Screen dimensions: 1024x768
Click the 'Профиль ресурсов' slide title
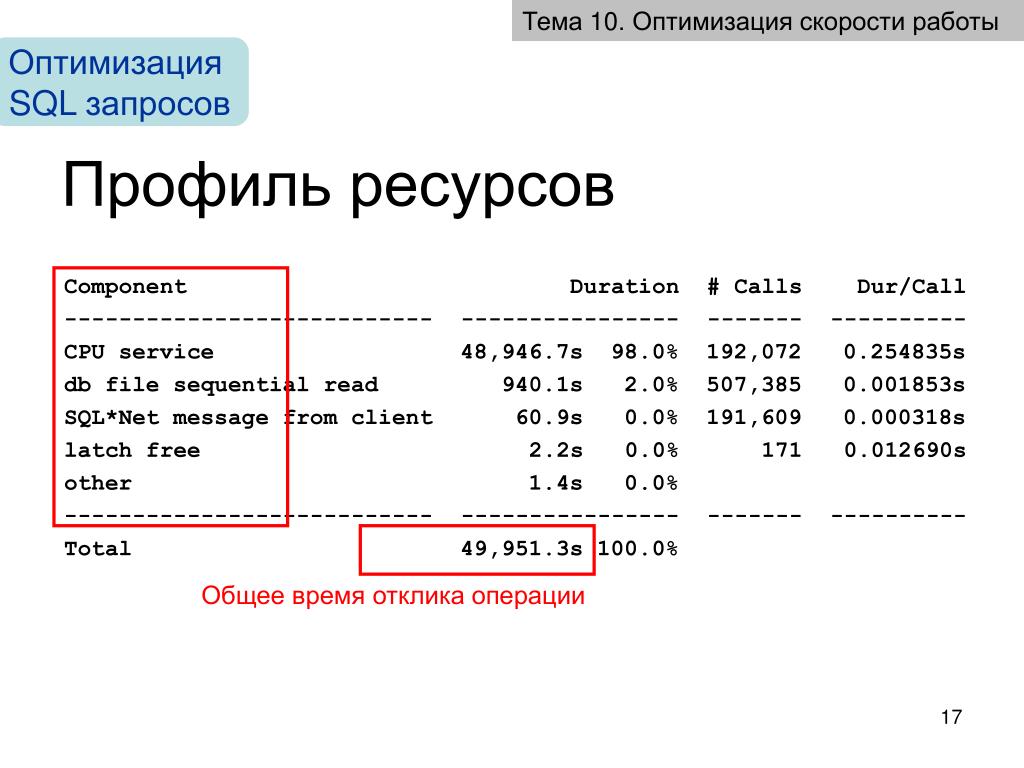(x=338, y=185)
